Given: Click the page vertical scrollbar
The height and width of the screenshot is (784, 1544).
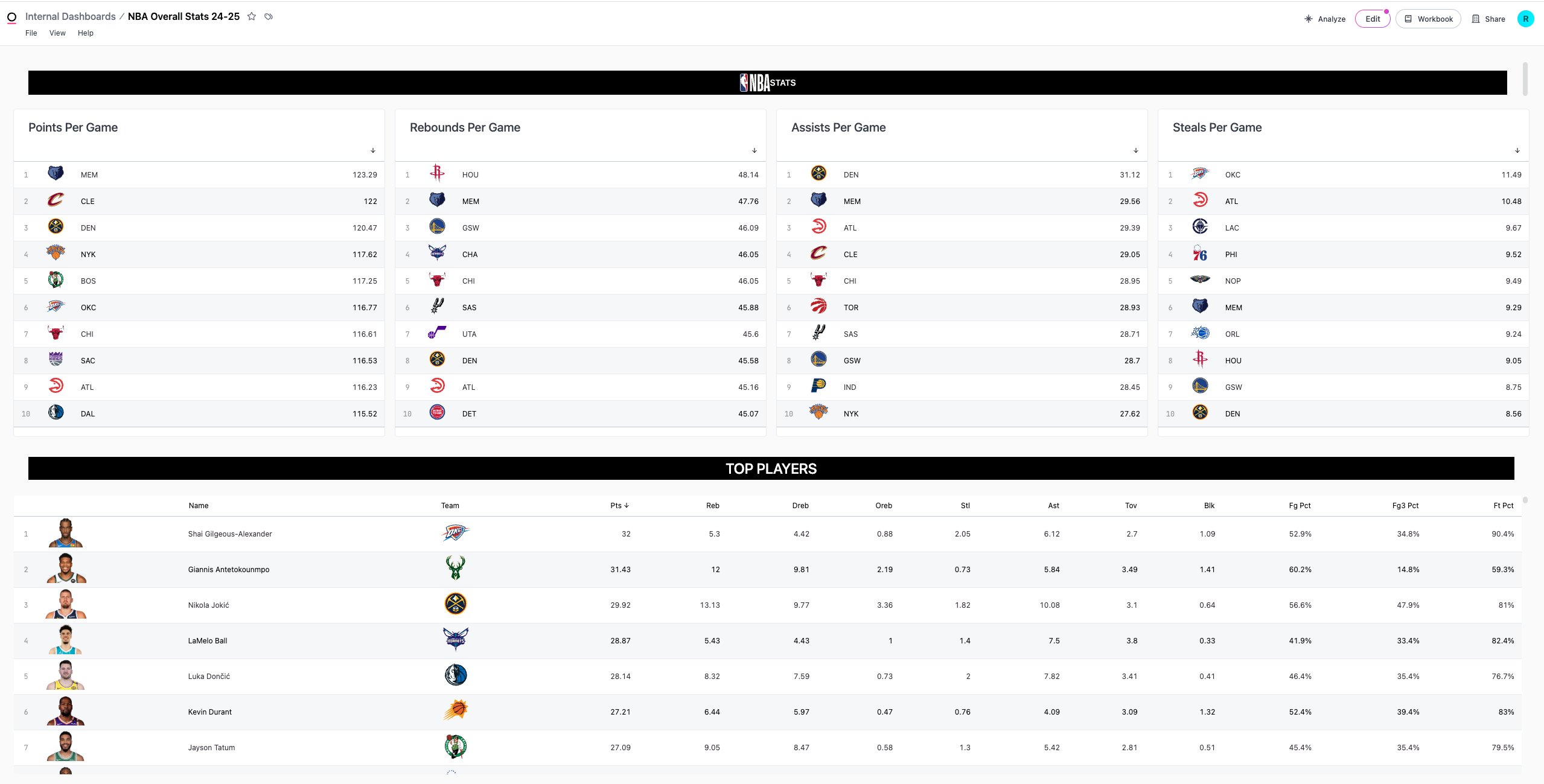Looking at the screenshot, I should pos(1525,78).
